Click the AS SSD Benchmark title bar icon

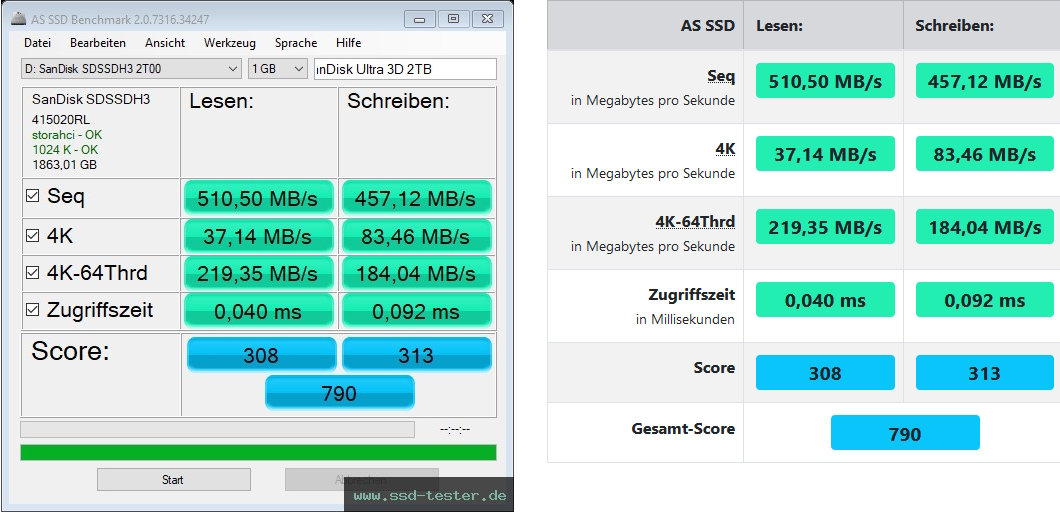(18, 18)
